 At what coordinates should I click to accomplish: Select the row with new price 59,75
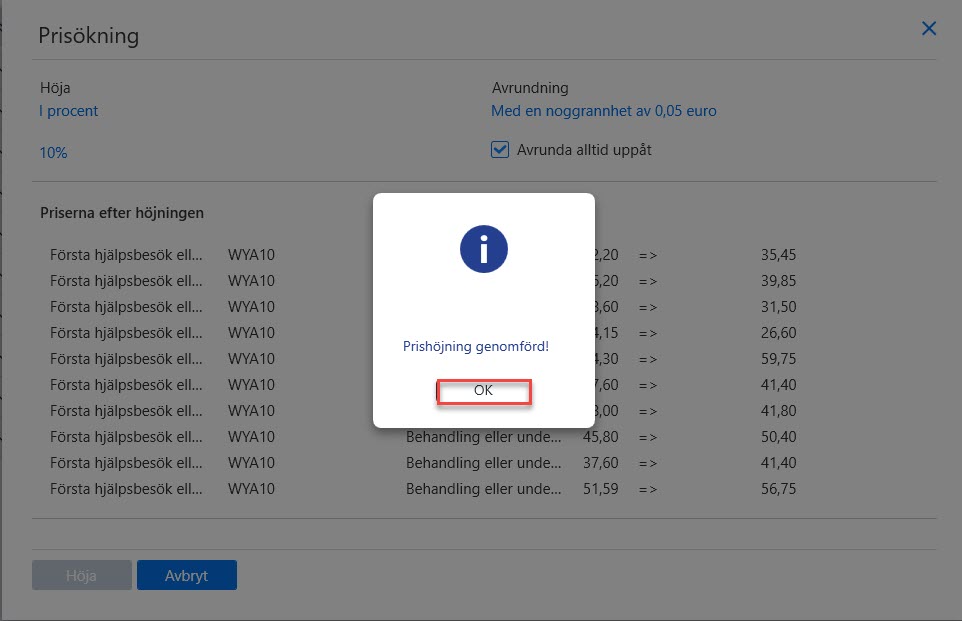(x=423, y=358)
